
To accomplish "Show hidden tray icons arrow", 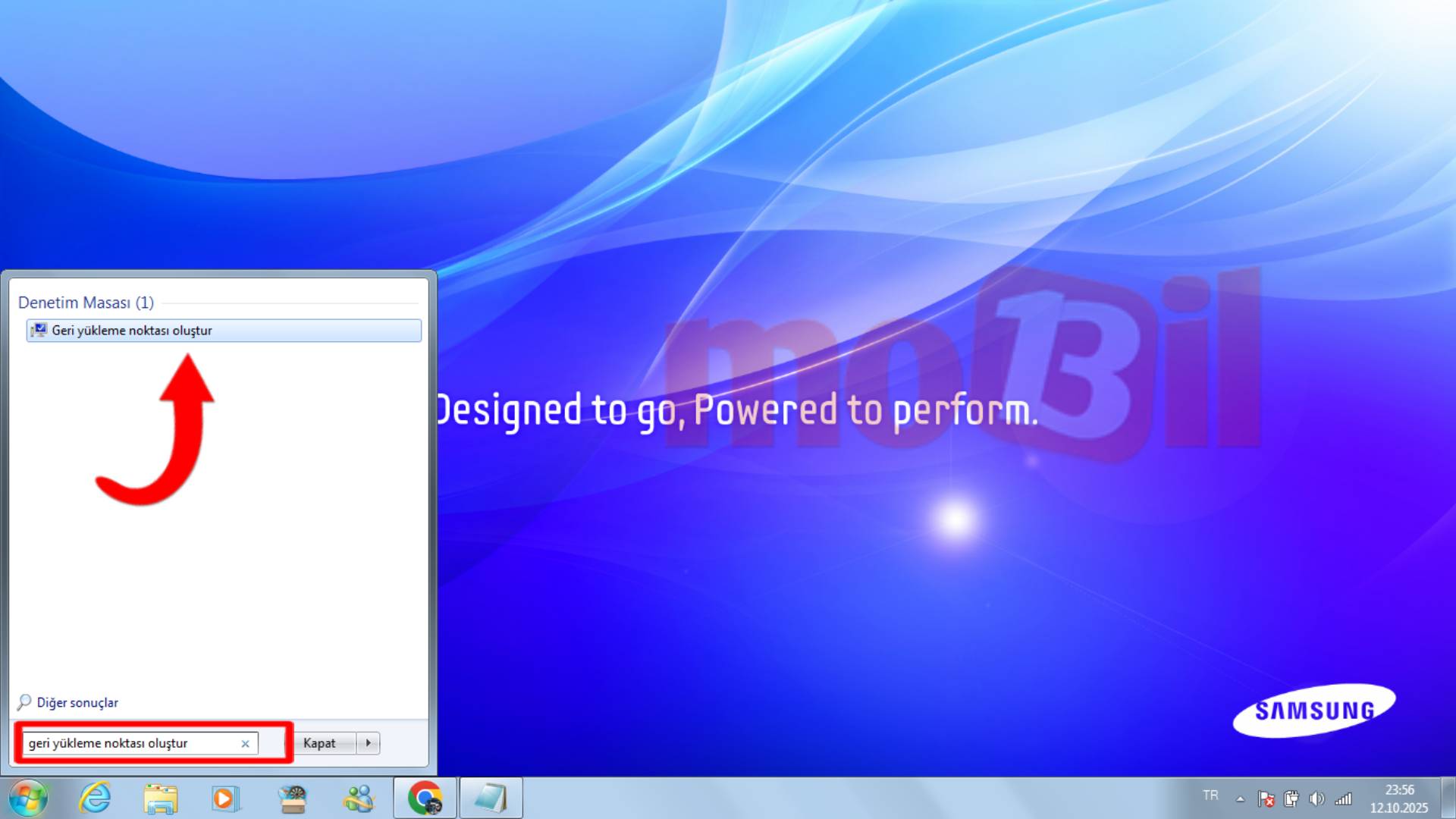I will tap(1240, 799).
